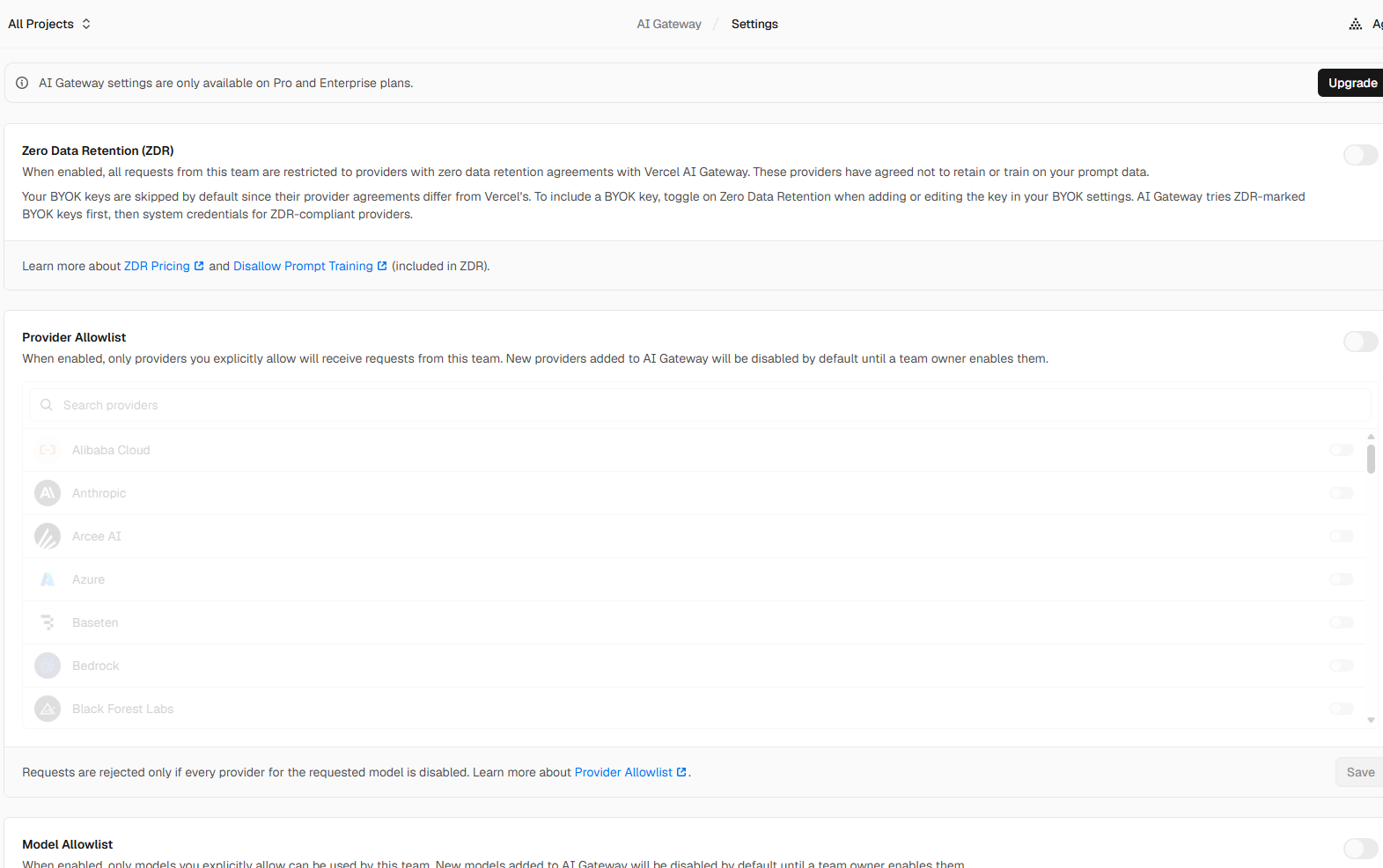The height and width of the screenshot is (868, 1383).
Task: Toggle the Arcee AI provider switch
Action: pos(1342,536)
